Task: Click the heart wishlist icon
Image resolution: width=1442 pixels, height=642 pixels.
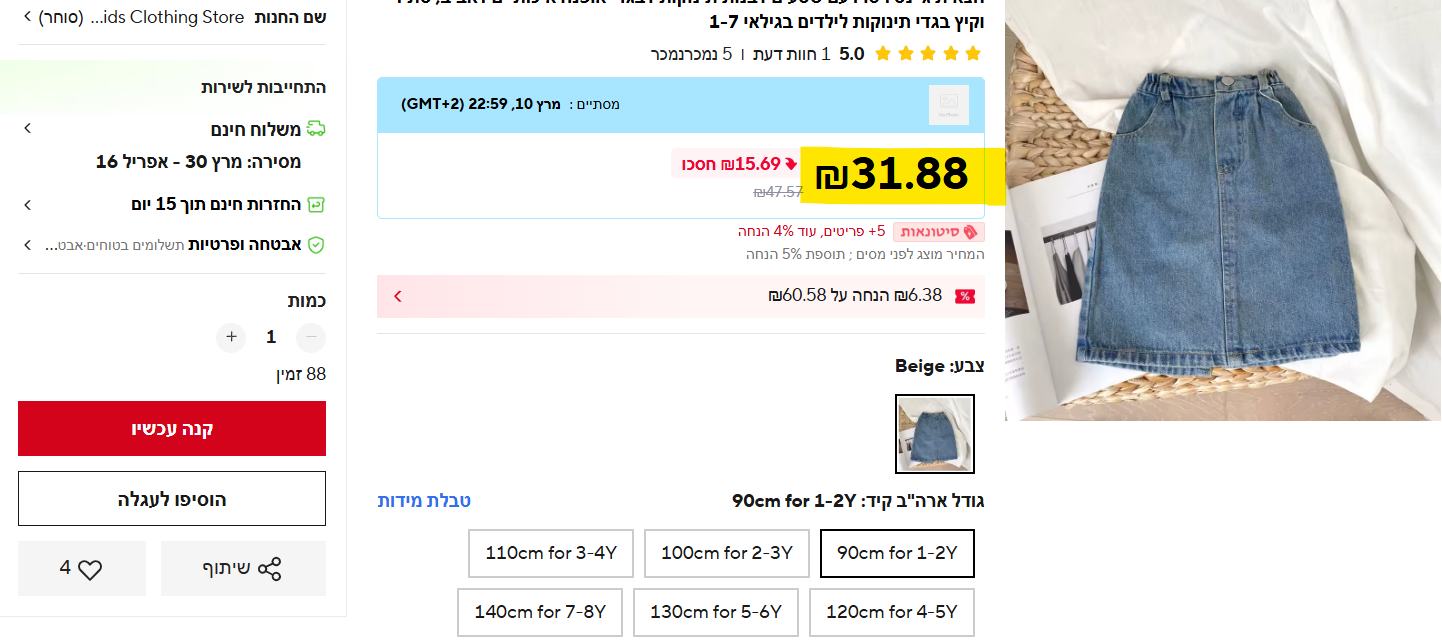Action: tap(91, 569)
